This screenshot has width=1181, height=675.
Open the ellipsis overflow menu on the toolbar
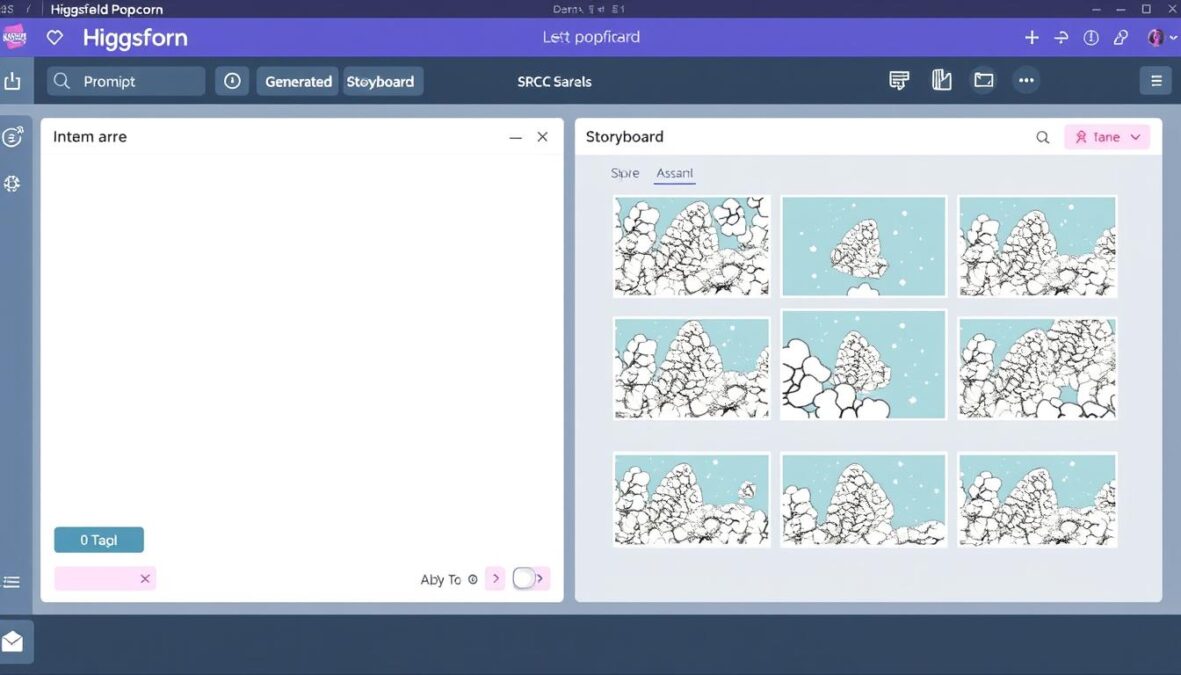point(1026,79)
